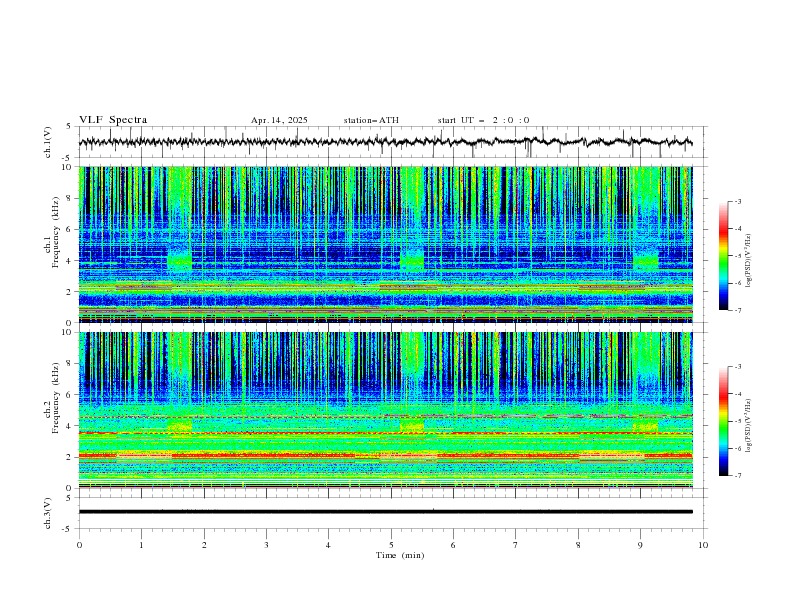
Task: Click the -7 label on ch.1 color bar
Action: (738, 310)
